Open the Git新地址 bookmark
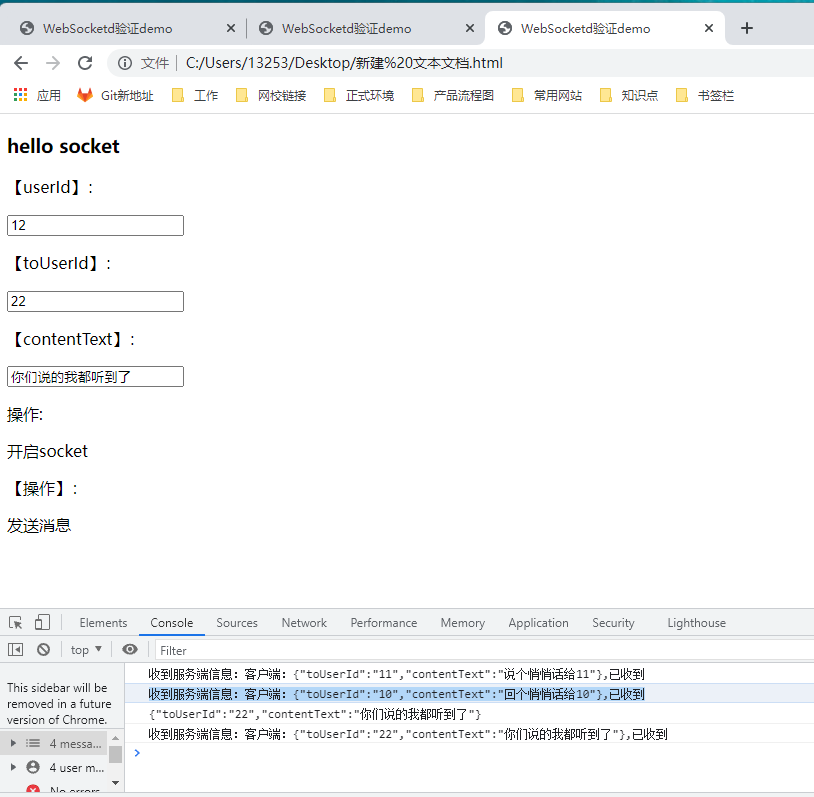Viewport: 814px width, 797px height. click(115, 96)
